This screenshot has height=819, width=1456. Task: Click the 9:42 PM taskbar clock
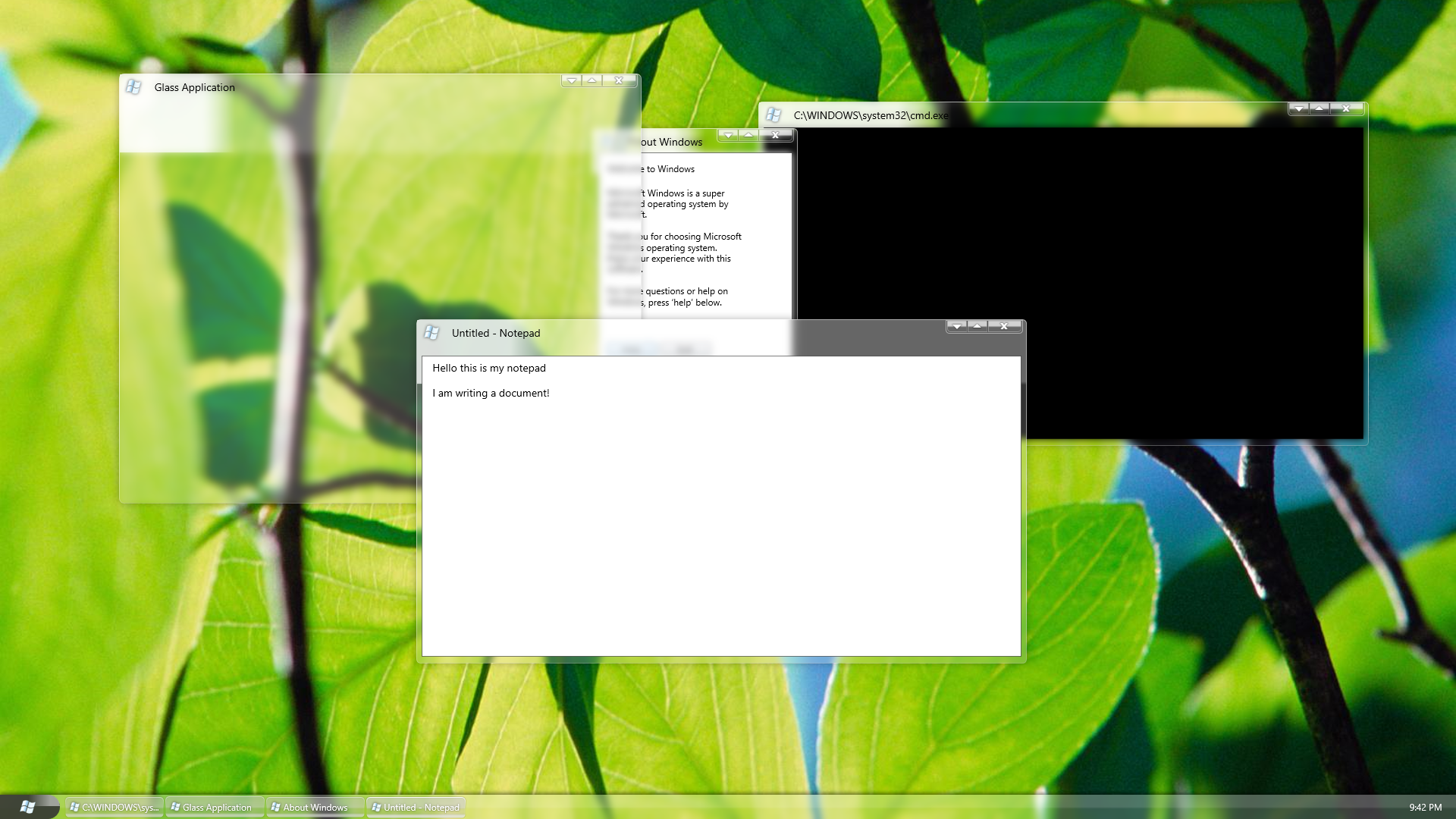tap(1426, 808)
